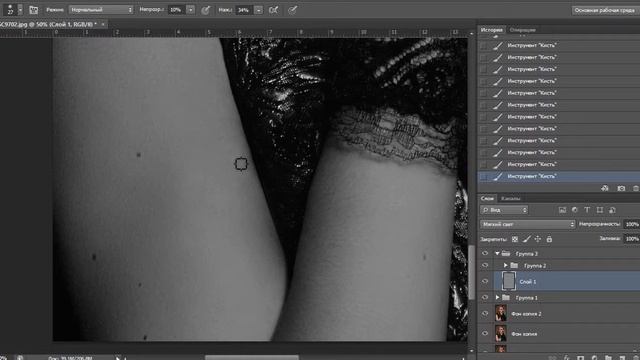Collapse the Группа 3 group
Screen dimensions: 640x360
(x=497, y=253)
